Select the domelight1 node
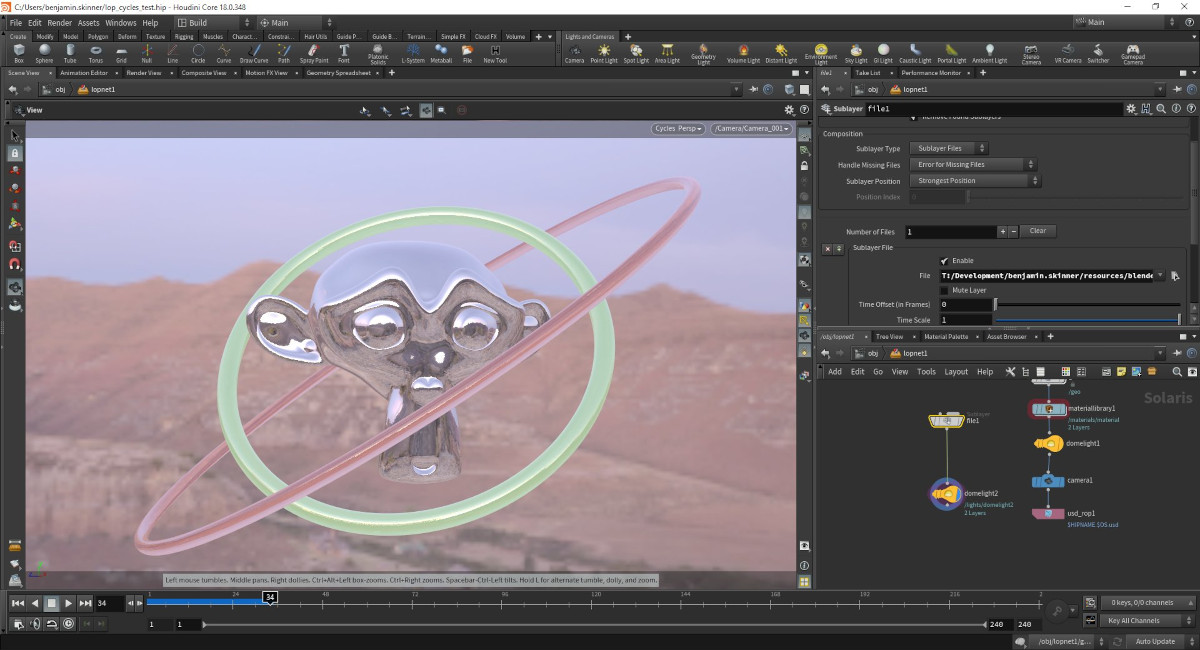Image resolution: width=1200 pixels, height=650 pixels. [1047, 444]
